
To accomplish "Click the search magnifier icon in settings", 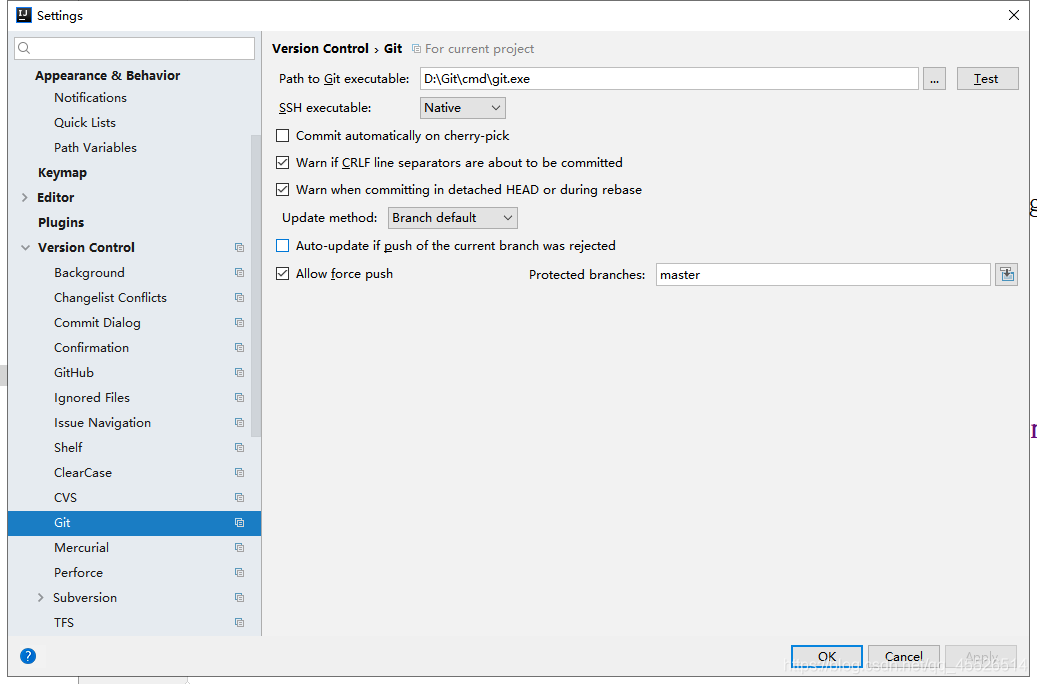I will tap(24, 48).
